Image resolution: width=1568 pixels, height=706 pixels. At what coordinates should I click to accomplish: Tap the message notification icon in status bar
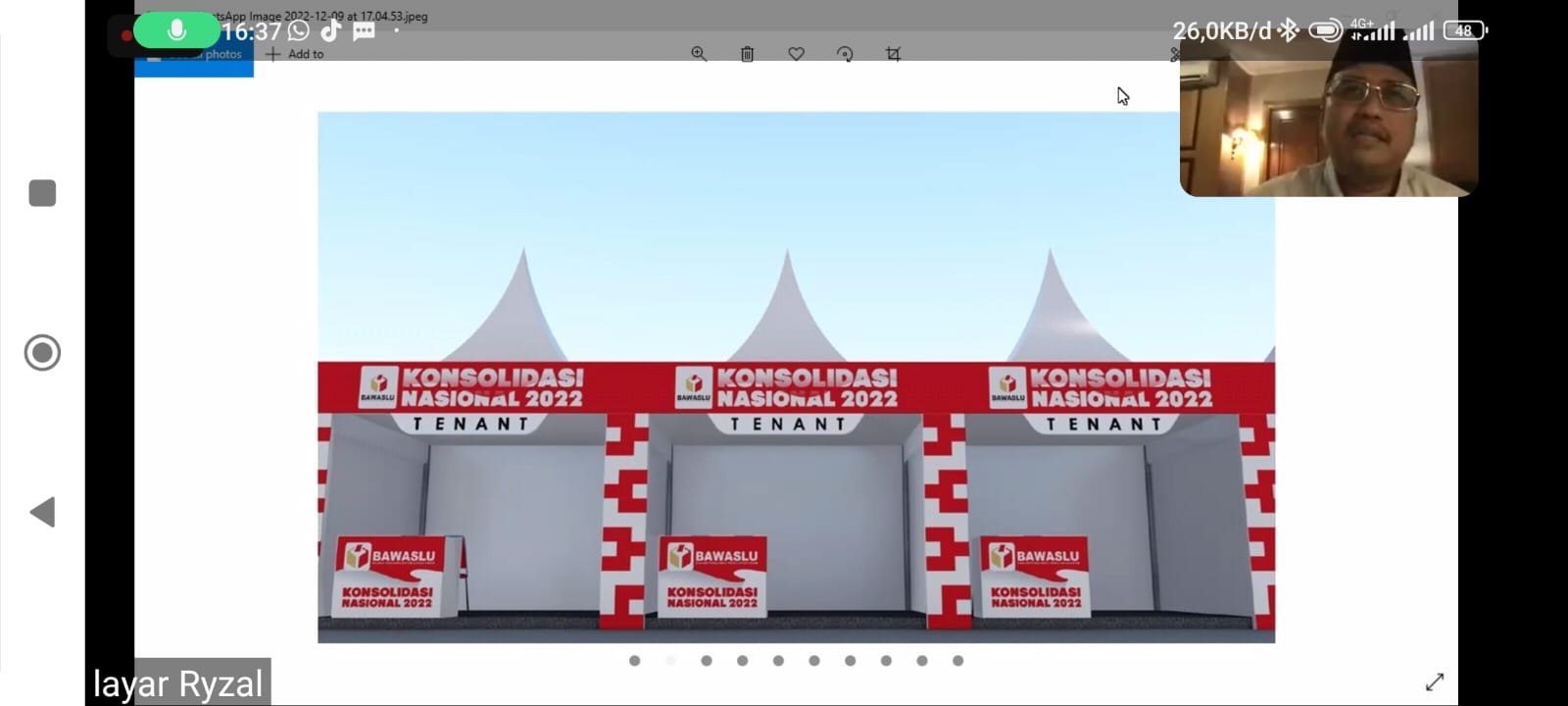pos(364,30)
